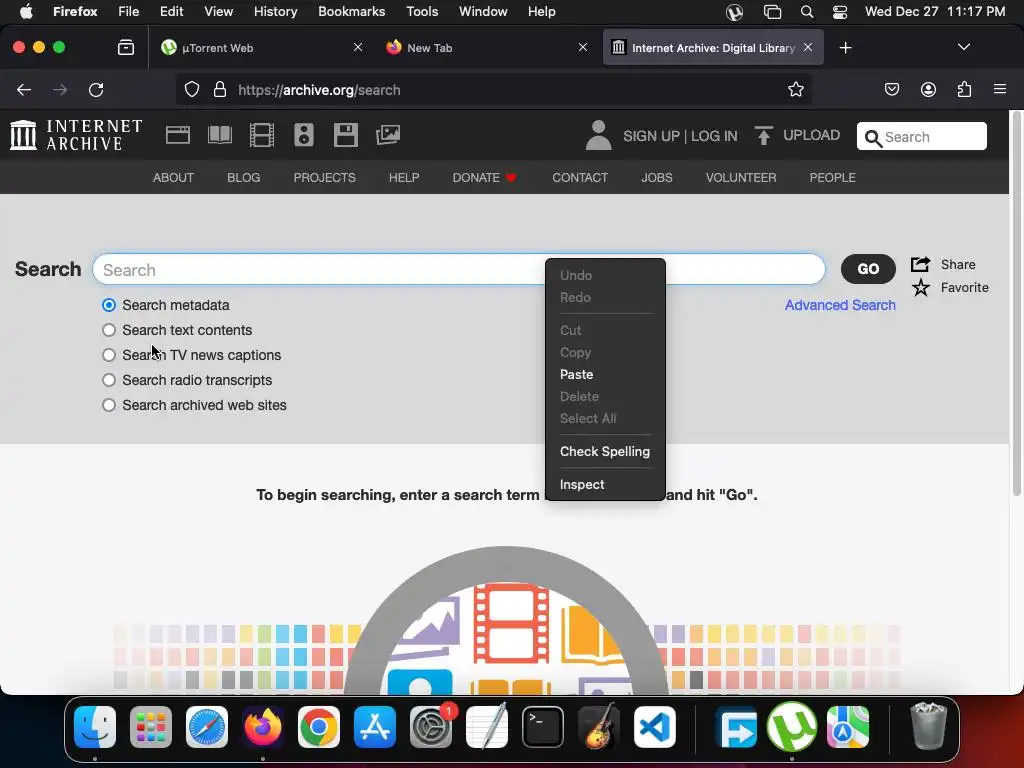Screen dimensions: 1024x768
Task: Open the DONATE link in nav bar
Action: pos(484,178)
